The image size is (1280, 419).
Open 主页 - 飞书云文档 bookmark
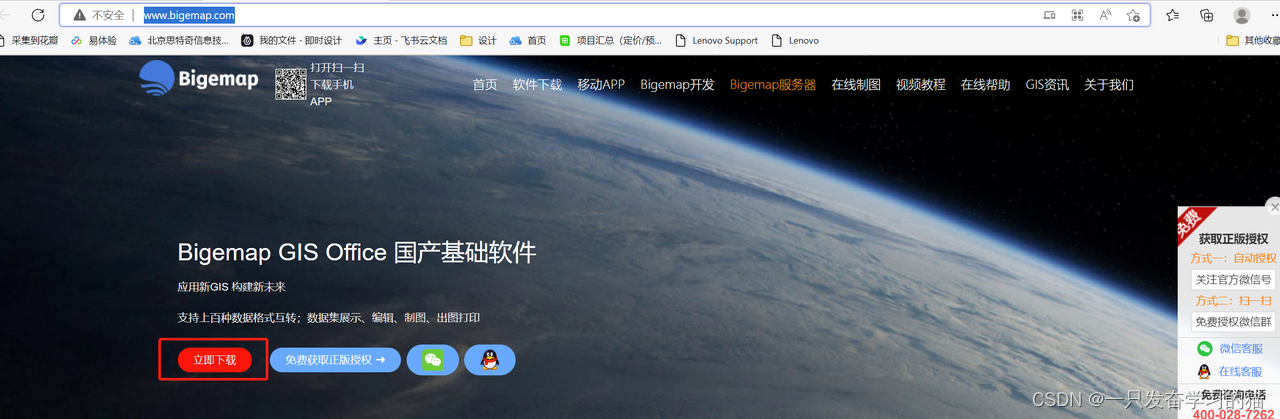pyautogui.click(x=401, y=41)
